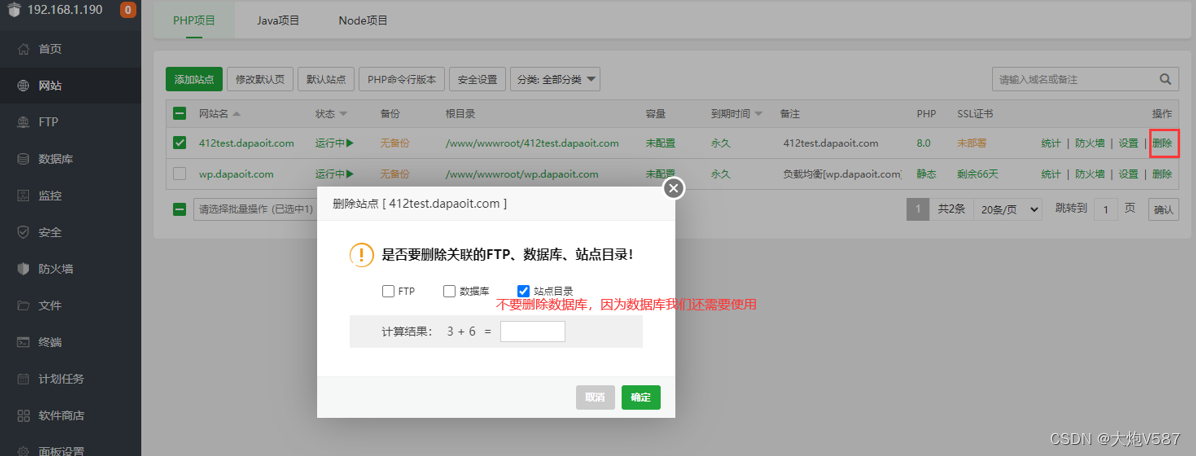Click the calendar icon beside 计划任务
The height and width of the screenshot is (456, 1196).
point(23,379)
